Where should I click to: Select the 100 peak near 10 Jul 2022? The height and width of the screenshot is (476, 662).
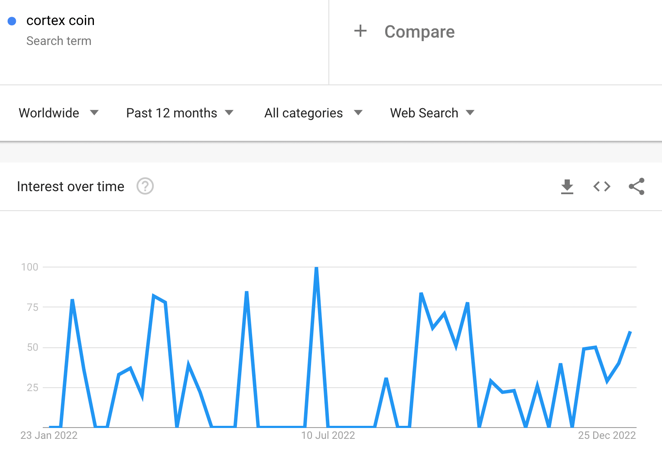tap(316, 267)
